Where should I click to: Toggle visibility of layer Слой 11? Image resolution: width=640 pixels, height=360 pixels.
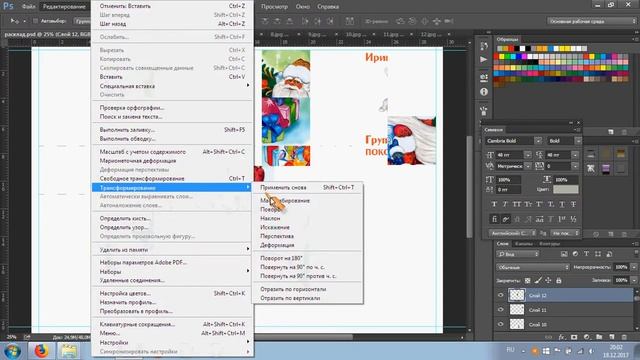coord(500,310)
